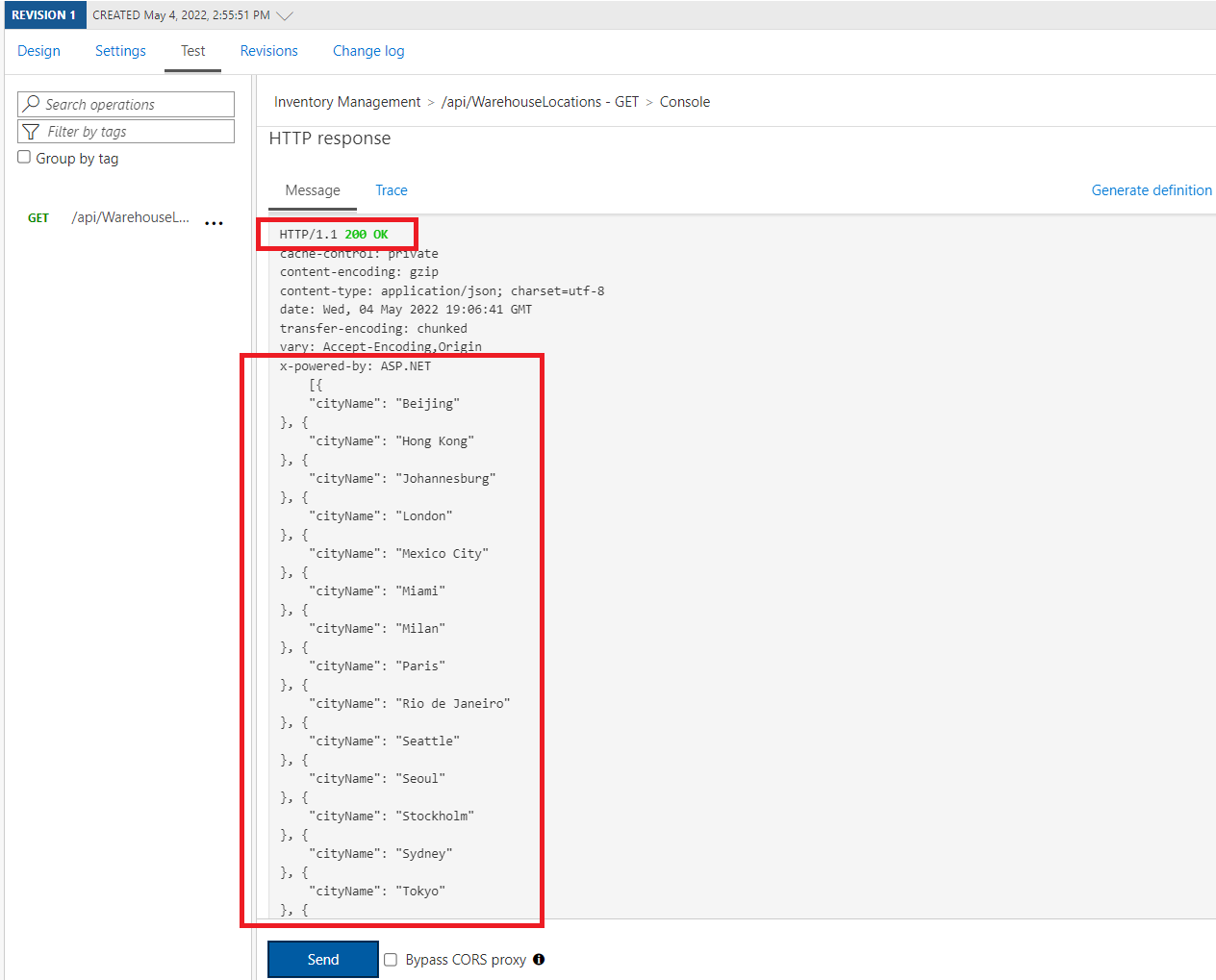
Task: Open the /api/WarehouseLocations - GET breadcrumb
Action: pyautogui.click(x=540, y=101)
